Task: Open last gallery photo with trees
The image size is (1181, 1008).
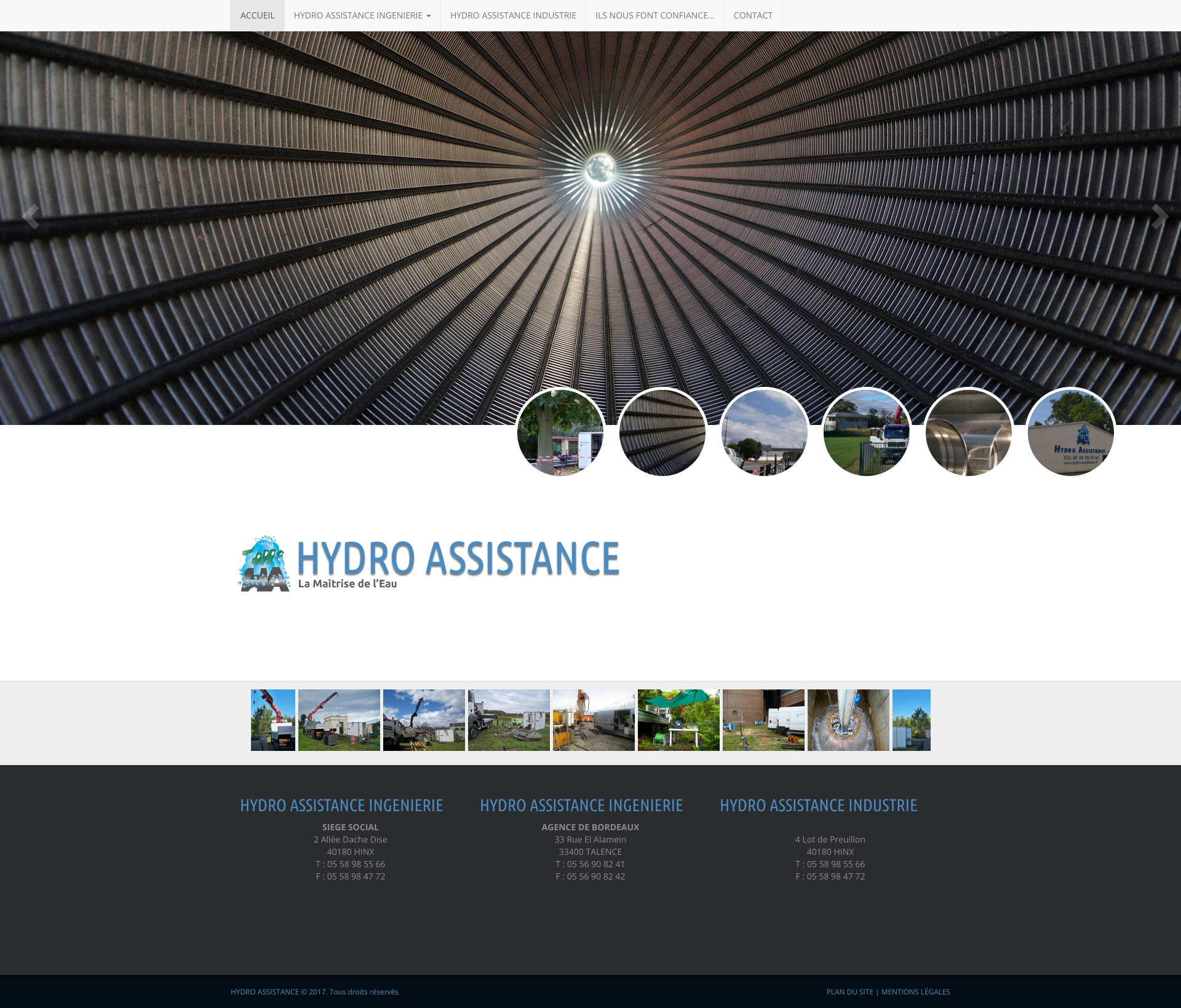Action: (912, 720)
